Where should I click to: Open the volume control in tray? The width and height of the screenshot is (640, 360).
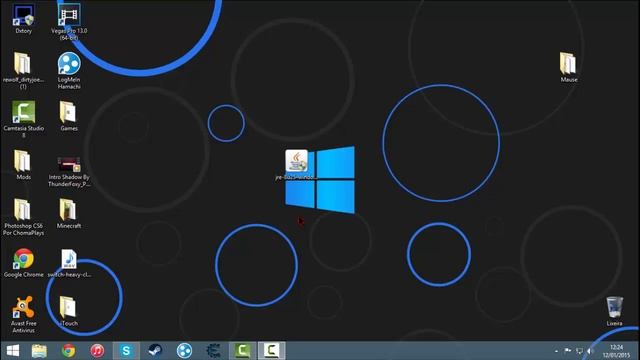pyautogui.click(x=590, y=351)
